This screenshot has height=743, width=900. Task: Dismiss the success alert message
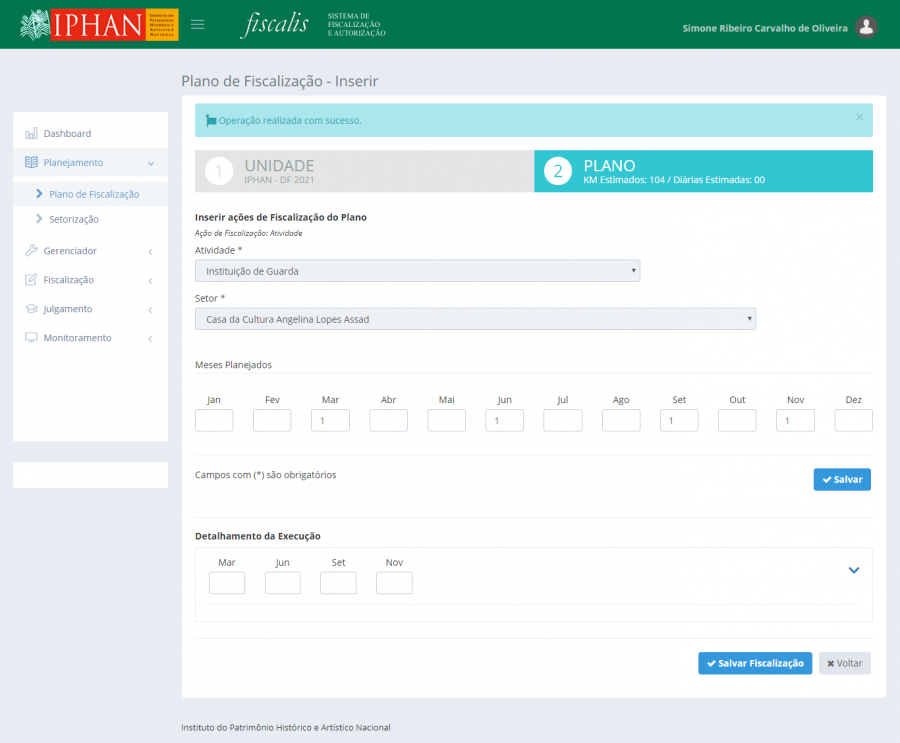[x=858, y=117]
